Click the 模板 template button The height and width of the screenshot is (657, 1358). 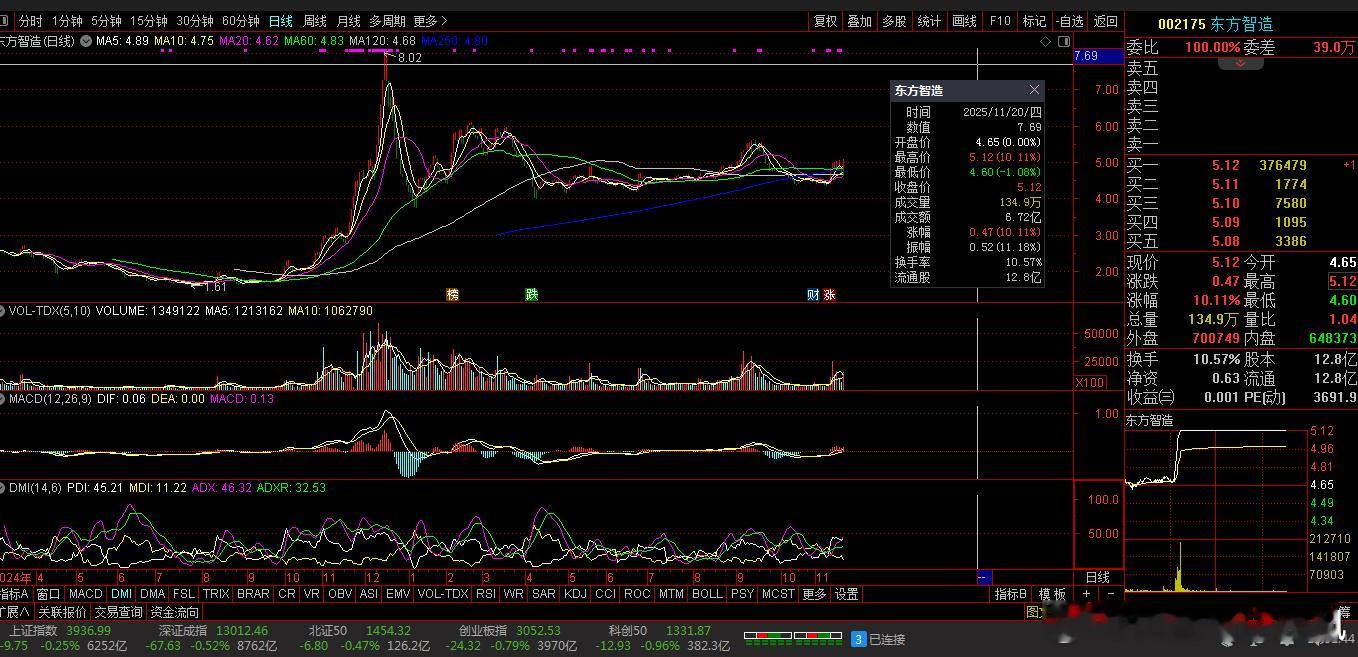[1053, 593]
